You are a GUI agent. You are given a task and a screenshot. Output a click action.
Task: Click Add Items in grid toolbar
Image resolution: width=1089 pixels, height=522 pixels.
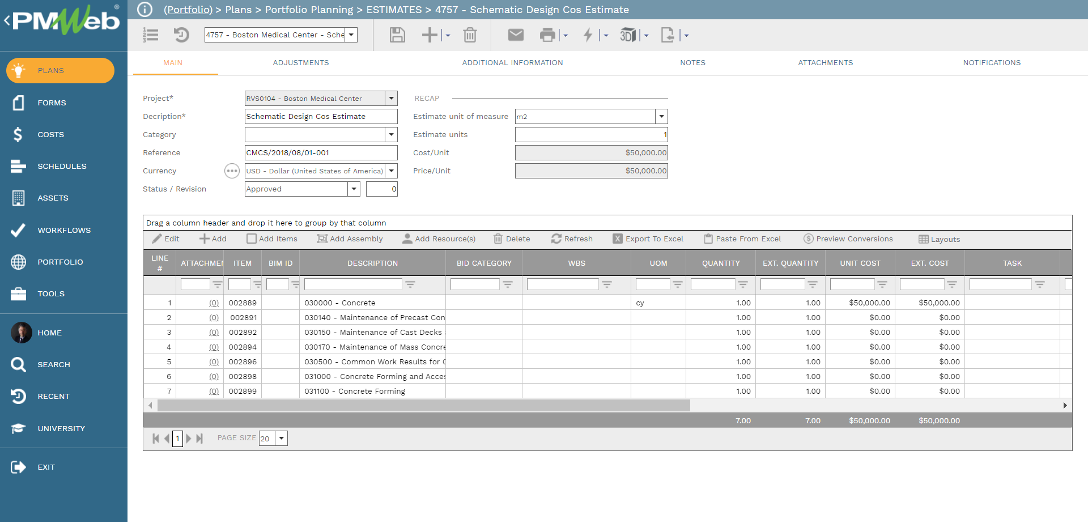tap(272, 239)
